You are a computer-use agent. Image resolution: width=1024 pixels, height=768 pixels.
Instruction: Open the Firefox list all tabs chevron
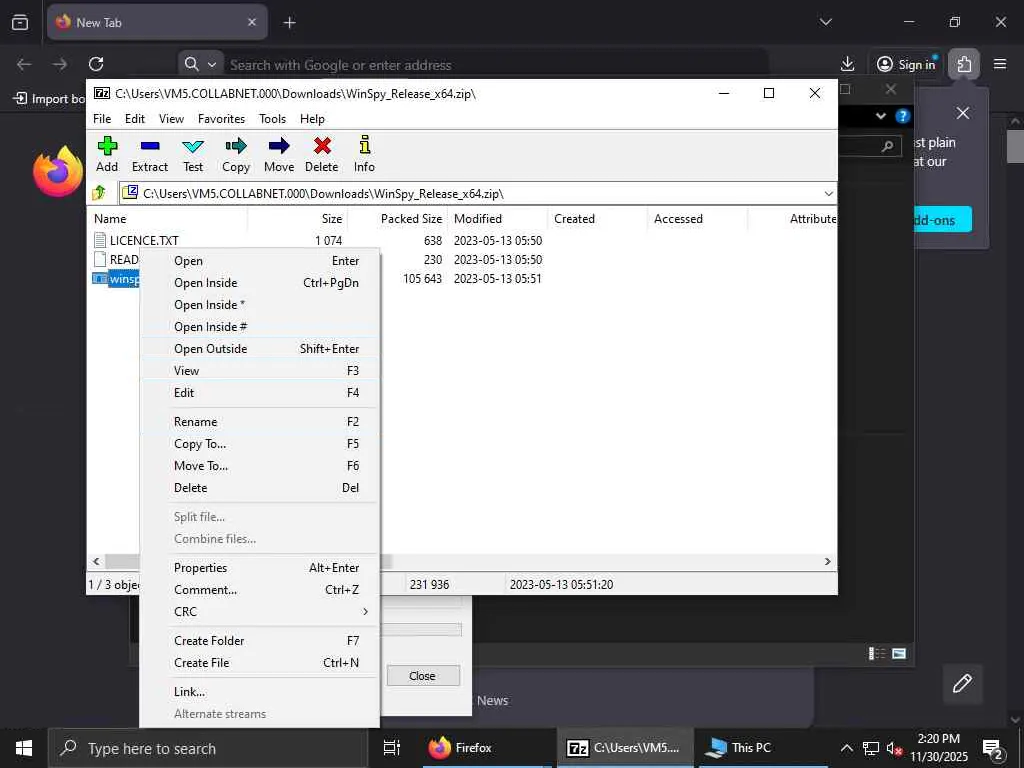(x=825, y=22)
